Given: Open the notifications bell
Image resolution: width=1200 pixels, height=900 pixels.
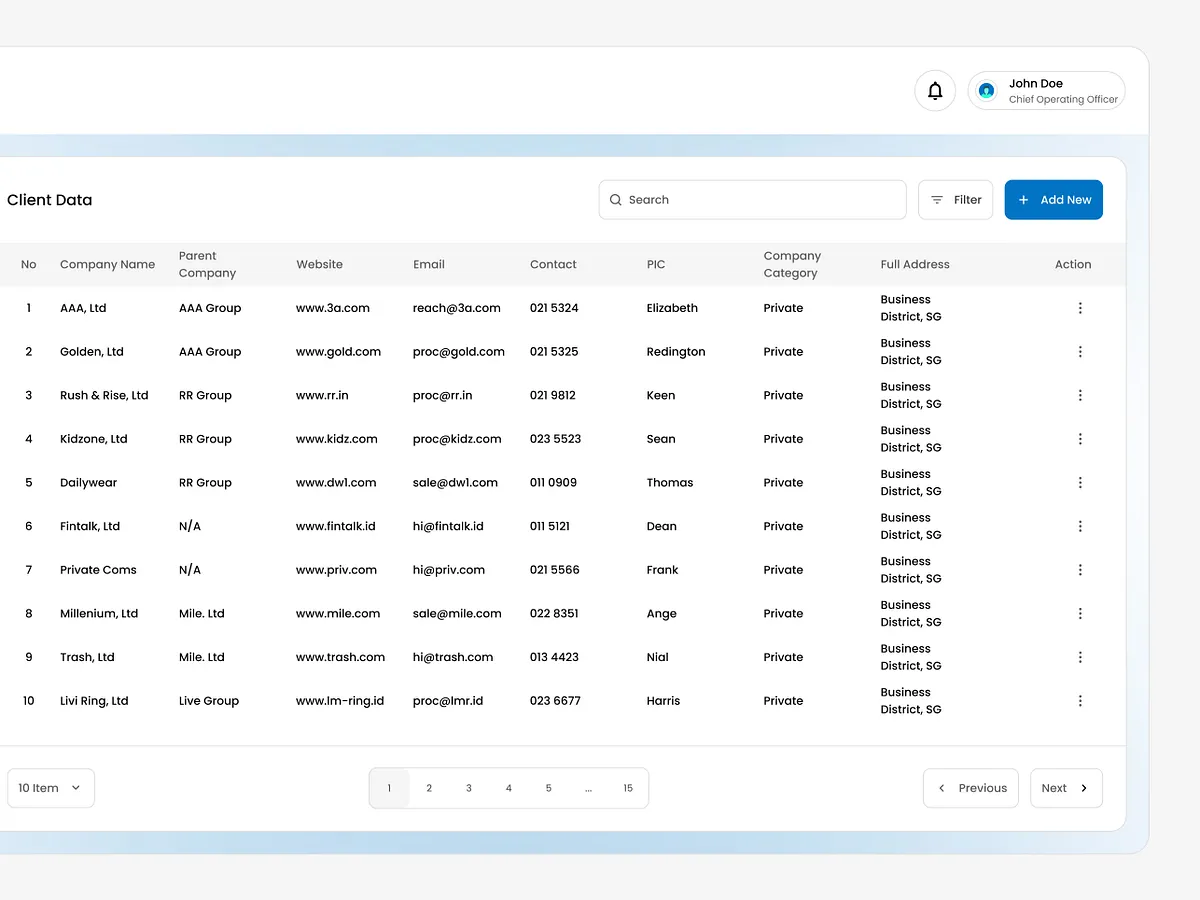Looking at the screenshot, I should (x=935, y=91).
